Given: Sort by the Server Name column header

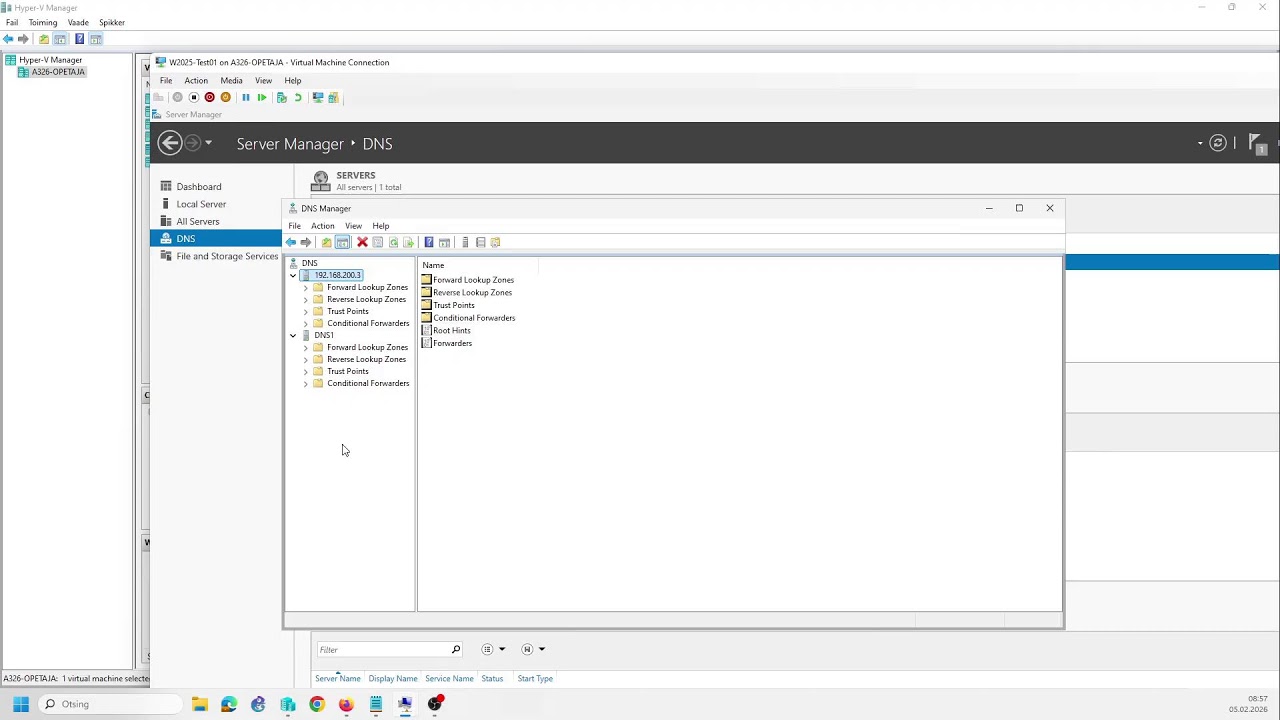Looking at the screenshot, I should 338,678.
